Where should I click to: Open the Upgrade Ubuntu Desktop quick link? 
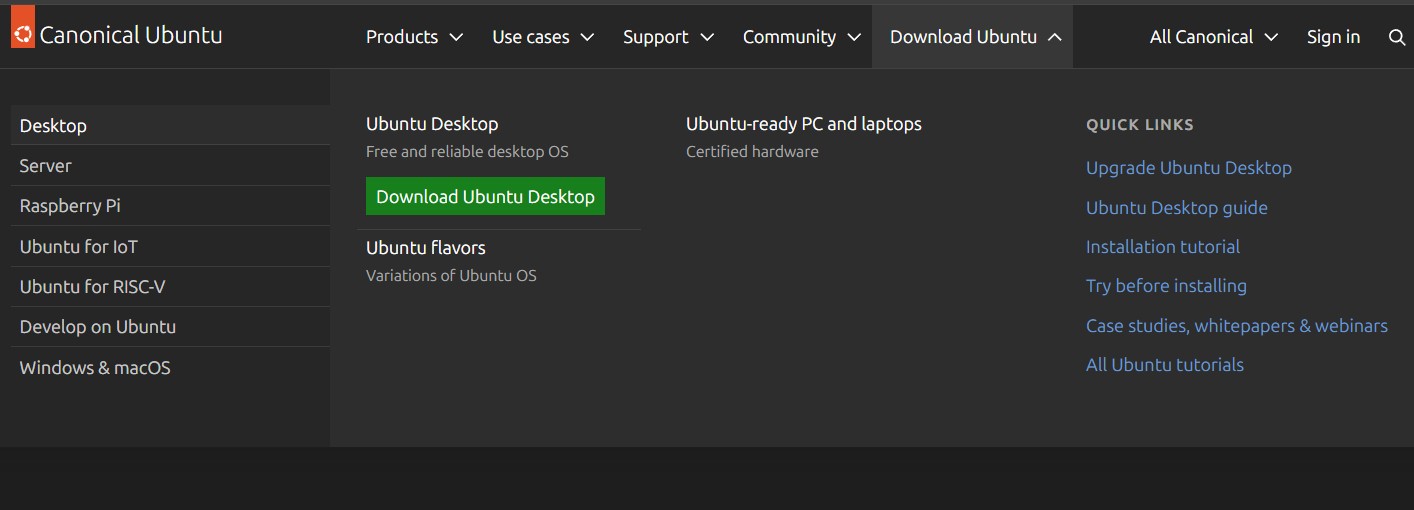(x=1188, y=168)
